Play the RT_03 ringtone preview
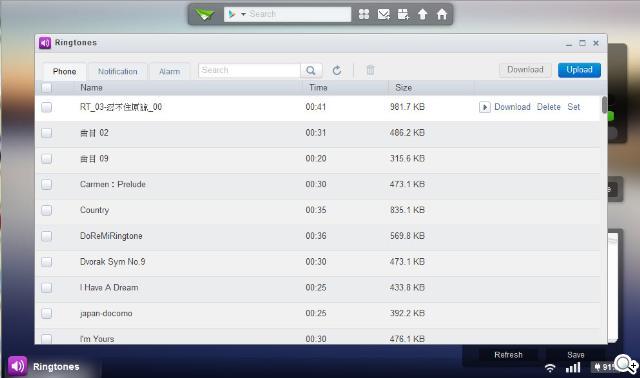 484,107
